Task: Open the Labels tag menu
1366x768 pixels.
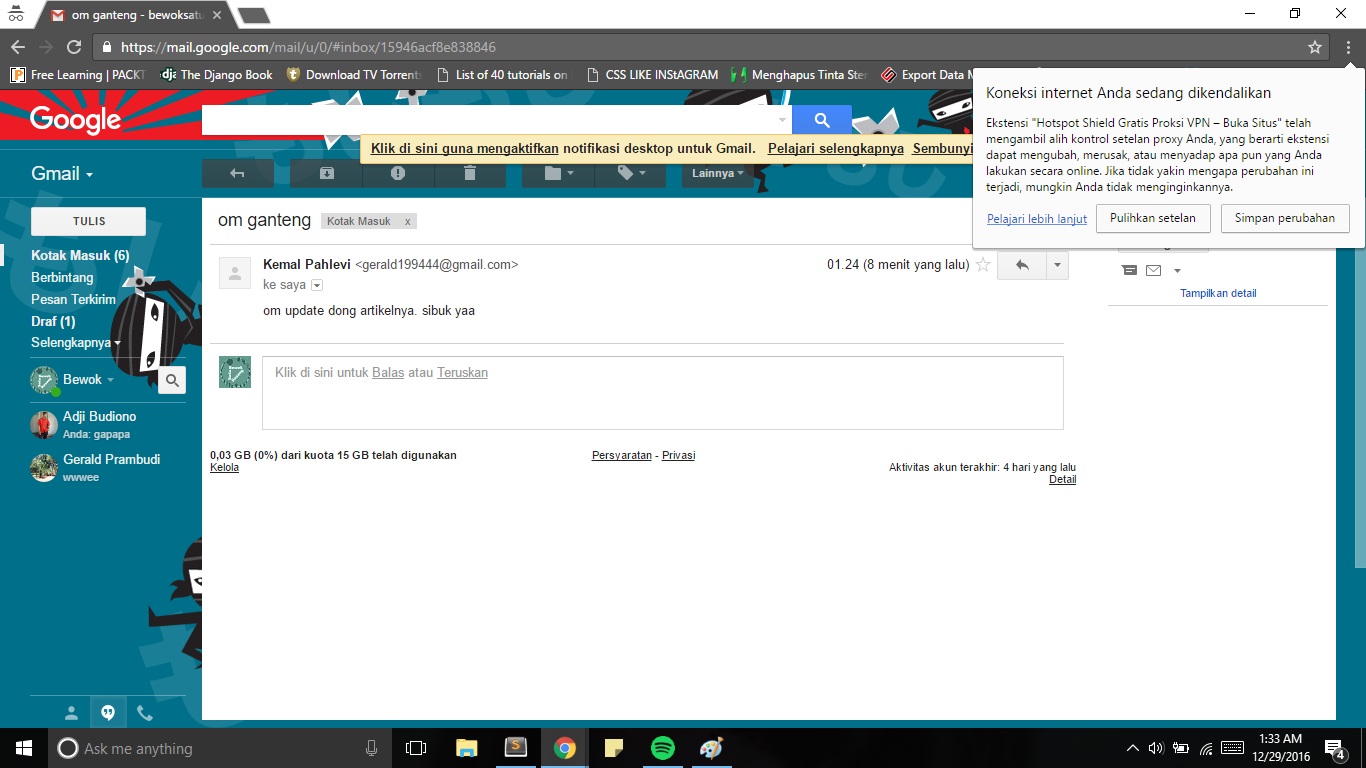Action: (x=630, y=173)
